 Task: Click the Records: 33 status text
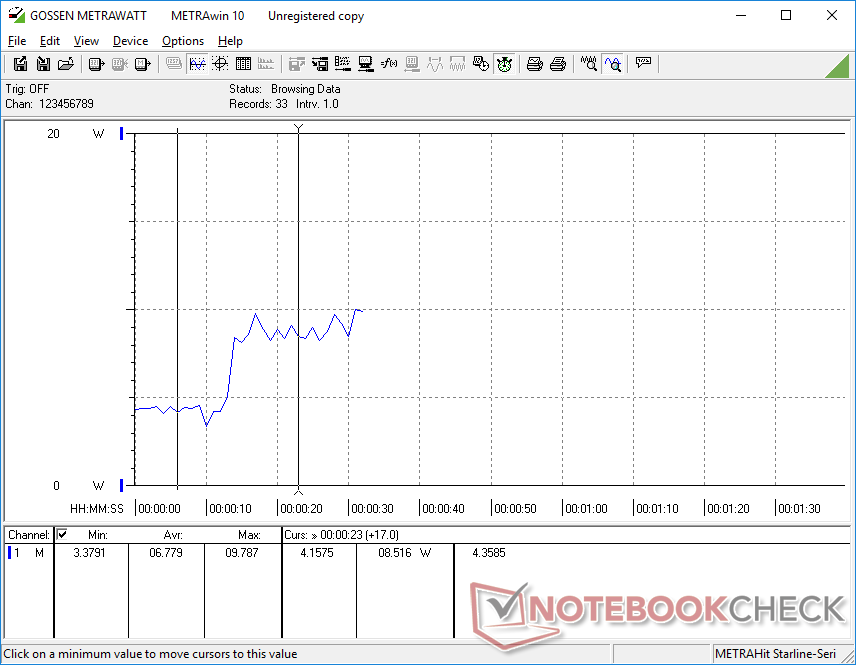(258, 104)
